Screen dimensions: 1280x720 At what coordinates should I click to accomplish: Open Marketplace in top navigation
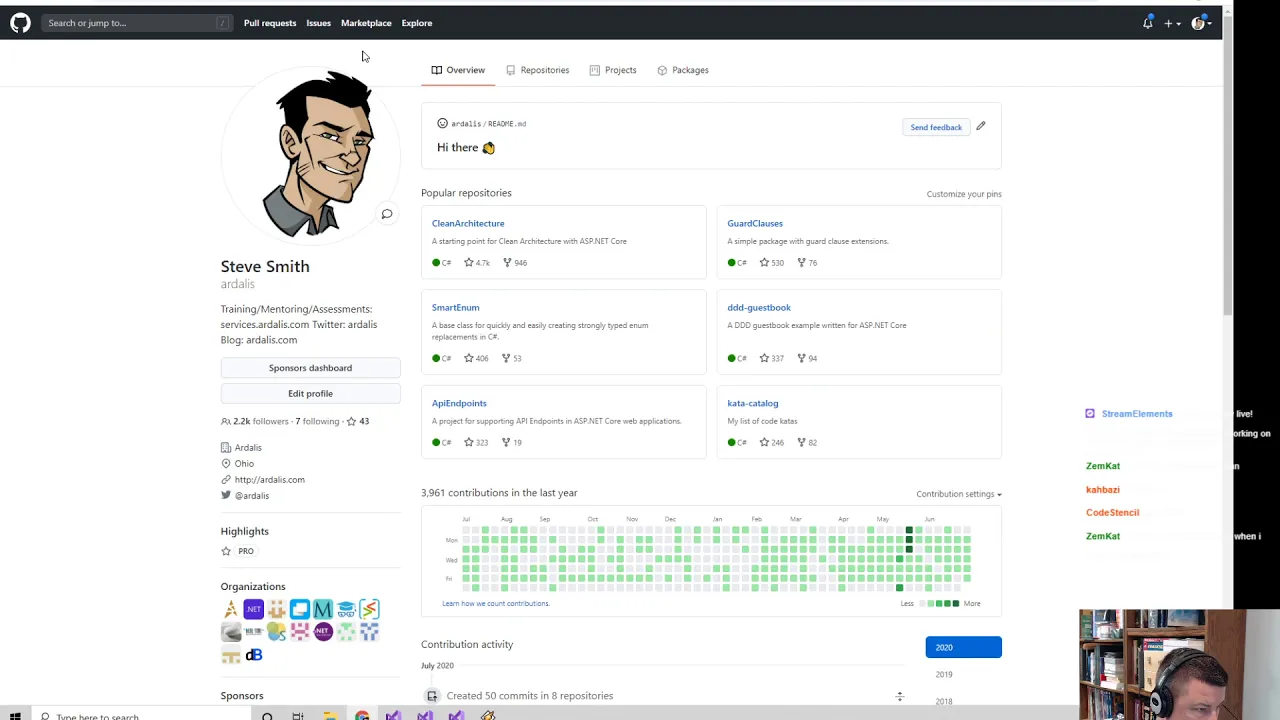click(x=366, y=23)
